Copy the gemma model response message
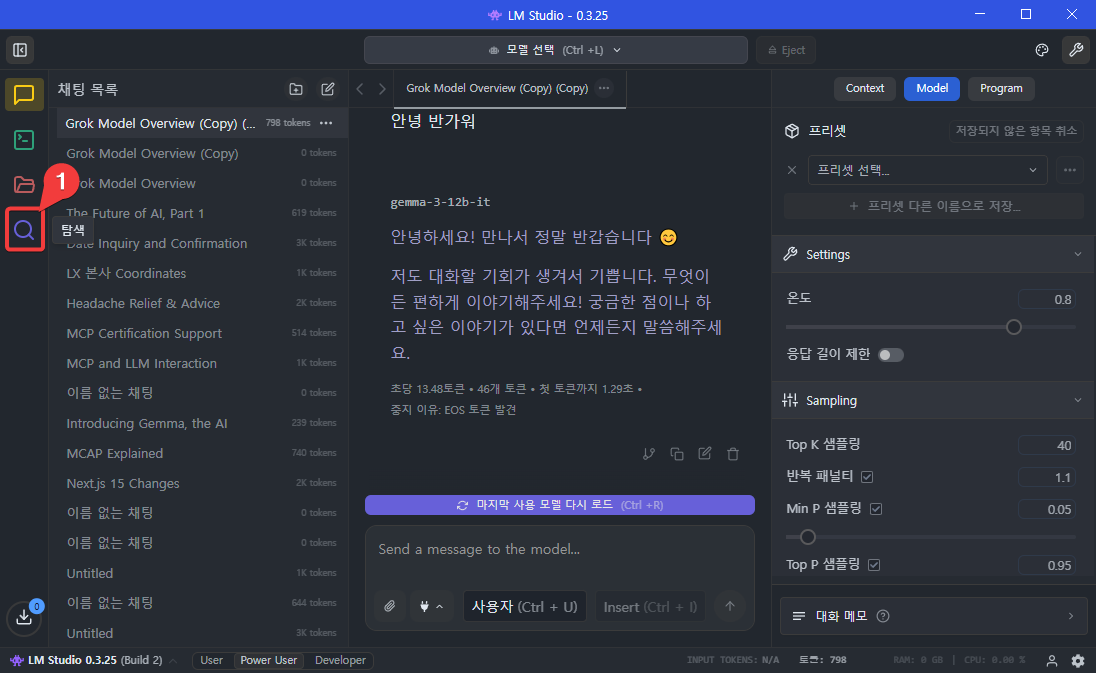 (677, 453)
